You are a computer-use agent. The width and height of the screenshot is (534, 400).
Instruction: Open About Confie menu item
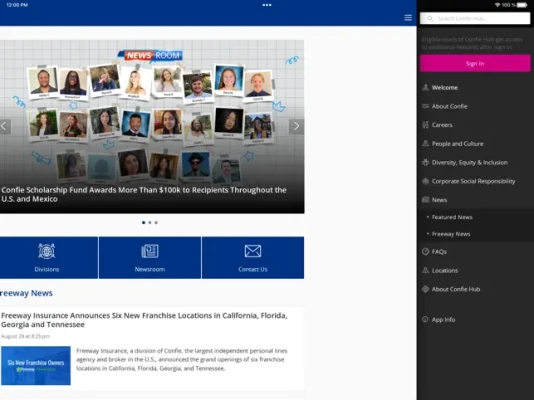475,106
